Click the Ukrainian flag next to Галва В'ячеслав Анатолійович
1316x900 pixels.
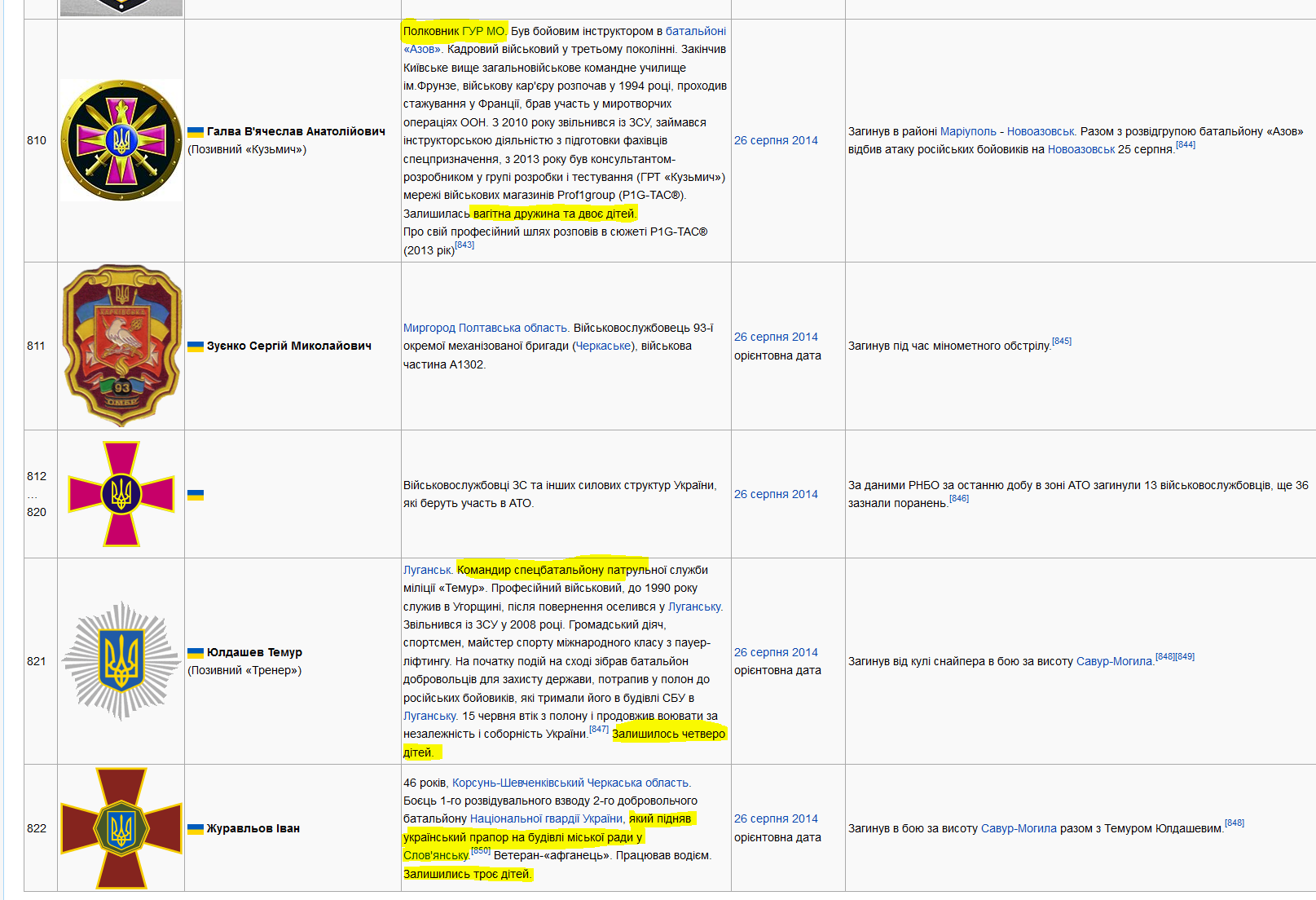coord(196,132)
